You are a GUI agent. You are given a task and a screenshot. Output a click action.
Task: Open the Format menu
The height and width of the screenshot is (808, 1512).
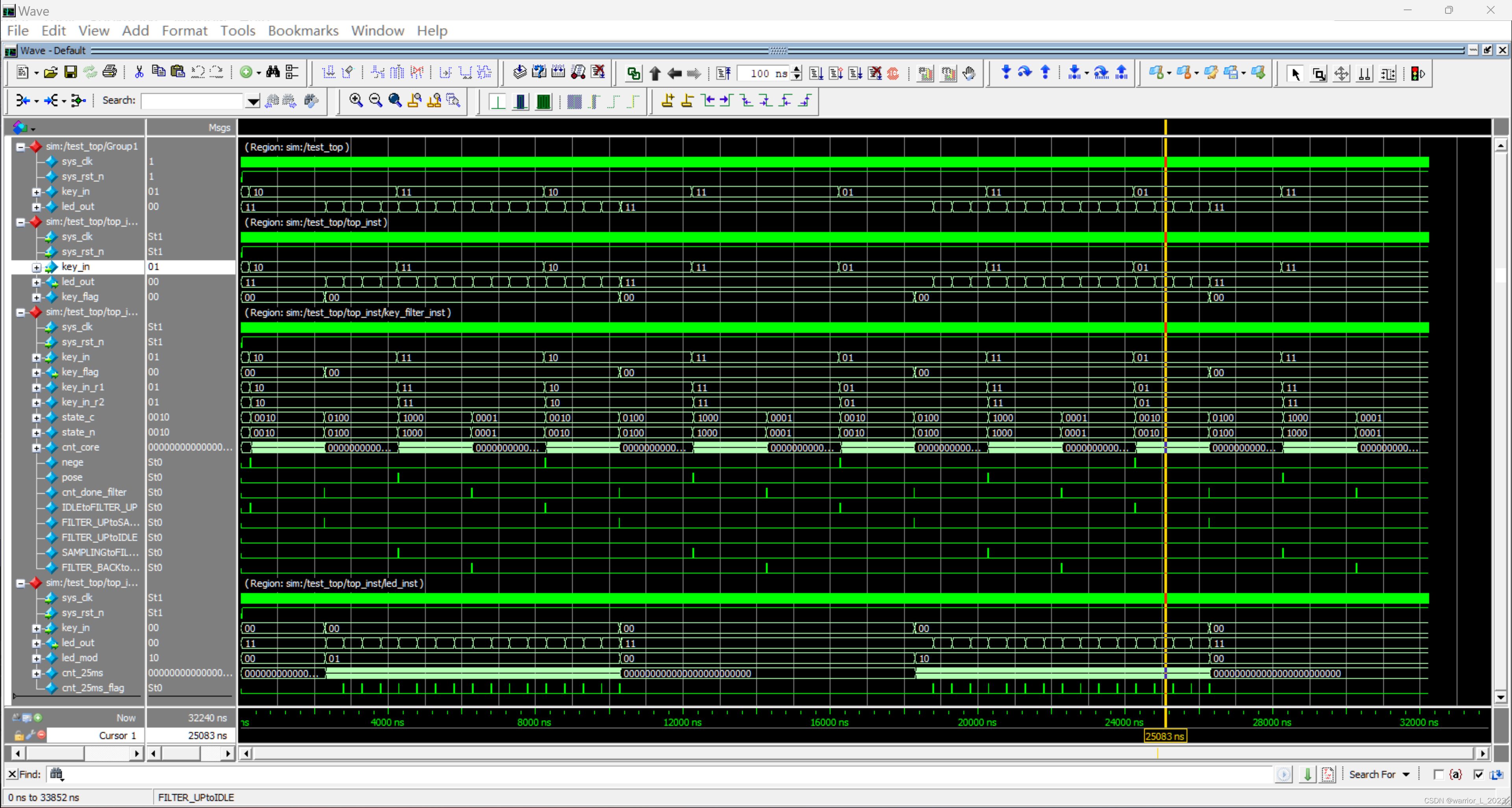(x=185, y=30)
